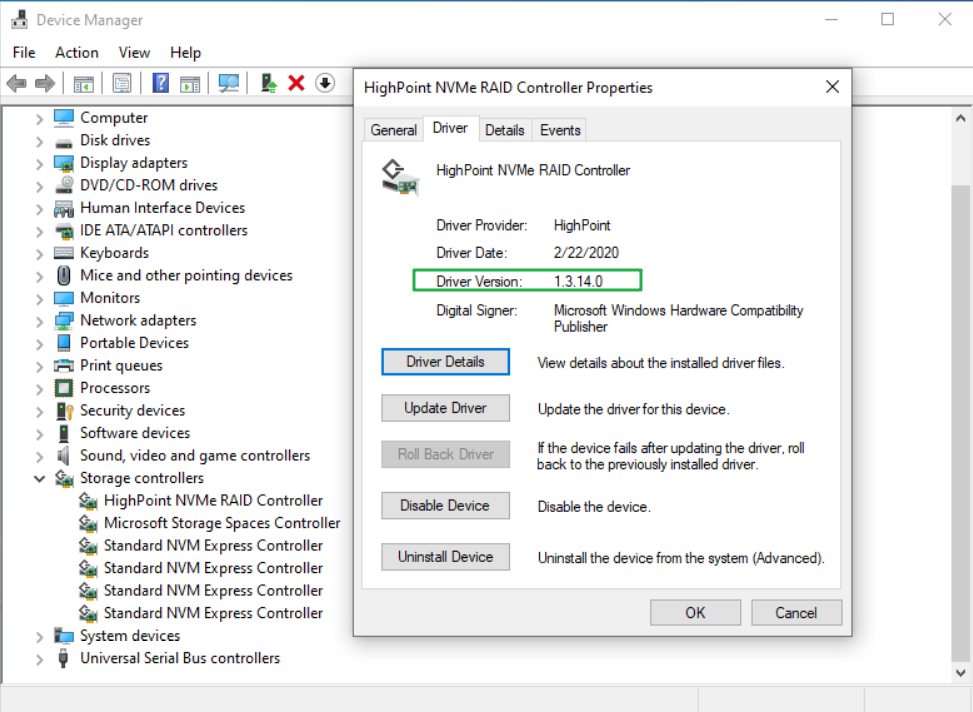Click the Disable Device button

coord(445,505)
